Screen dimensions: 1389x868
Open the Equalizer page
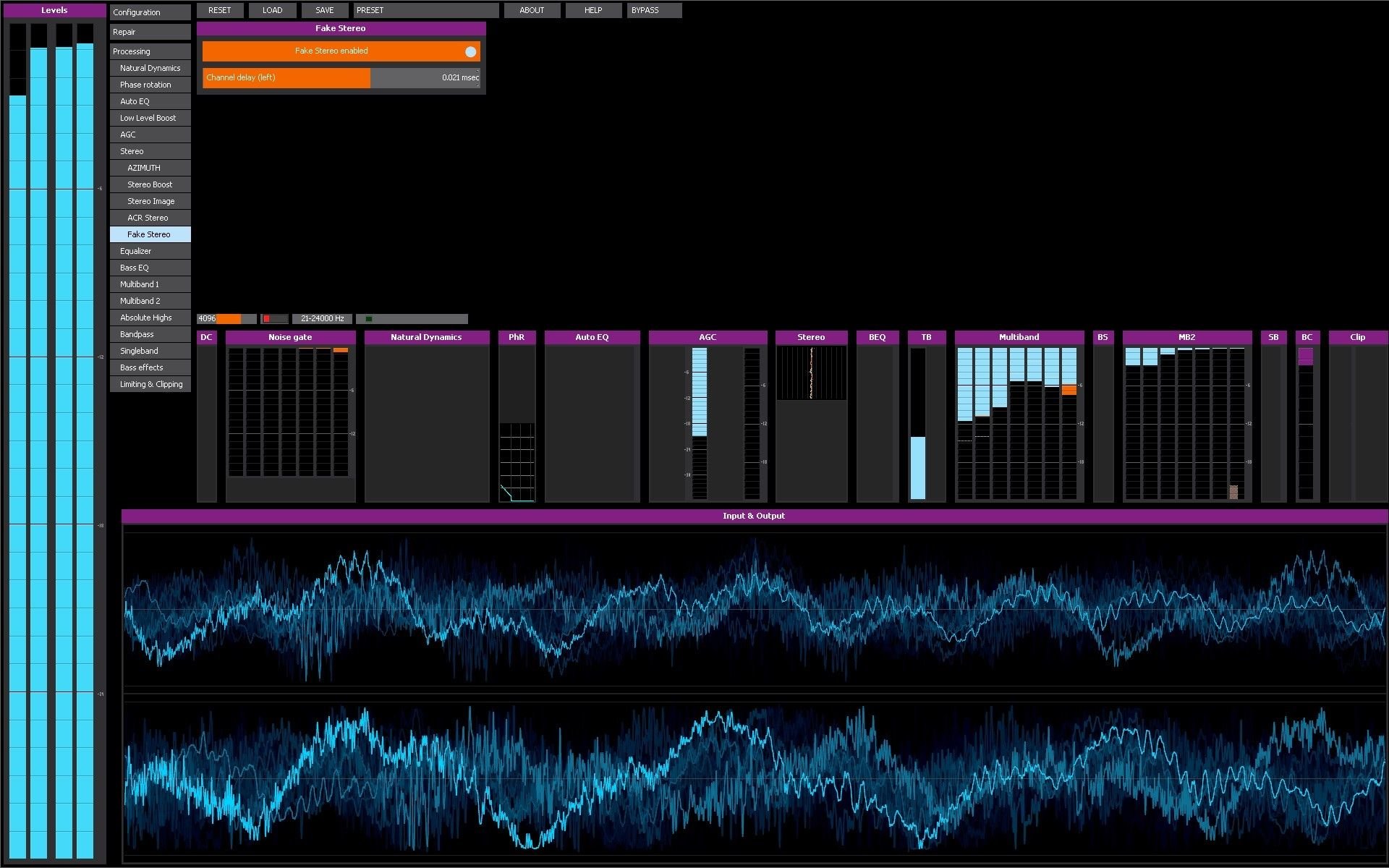pyautogui.click(x=150, y=251)
